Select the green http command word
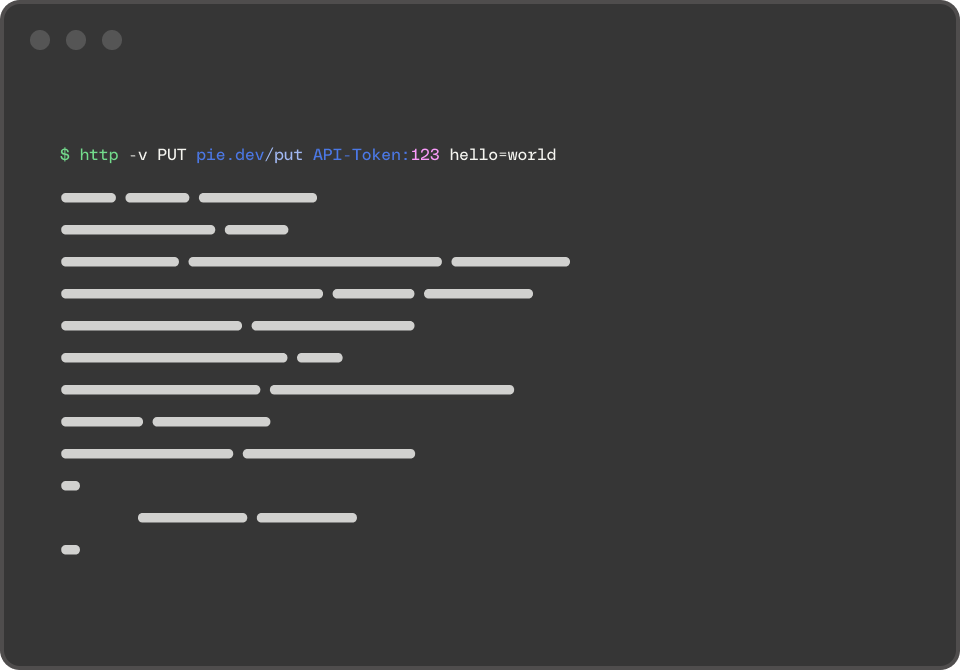Image resolution: width=960 pixels, height=670 pixels. coord(99,155)
